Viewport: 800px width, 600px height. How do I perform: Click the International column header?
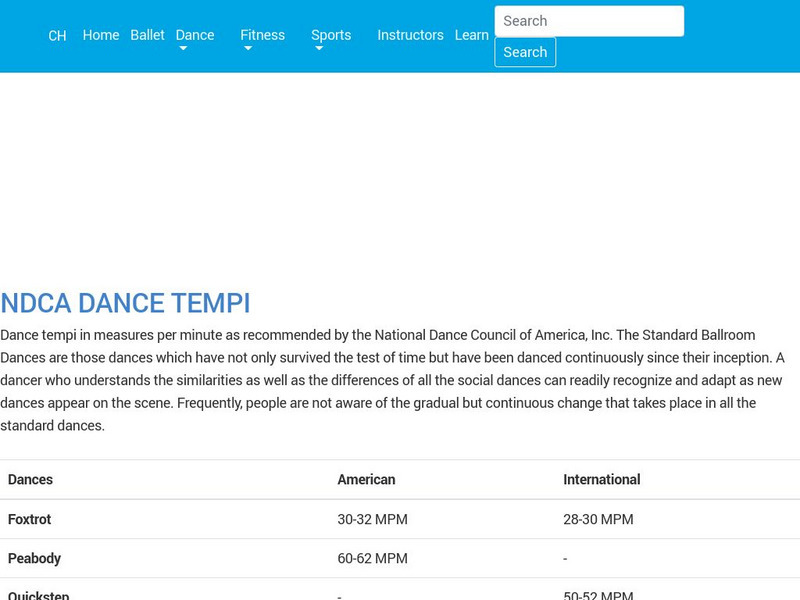click(602, 480)
